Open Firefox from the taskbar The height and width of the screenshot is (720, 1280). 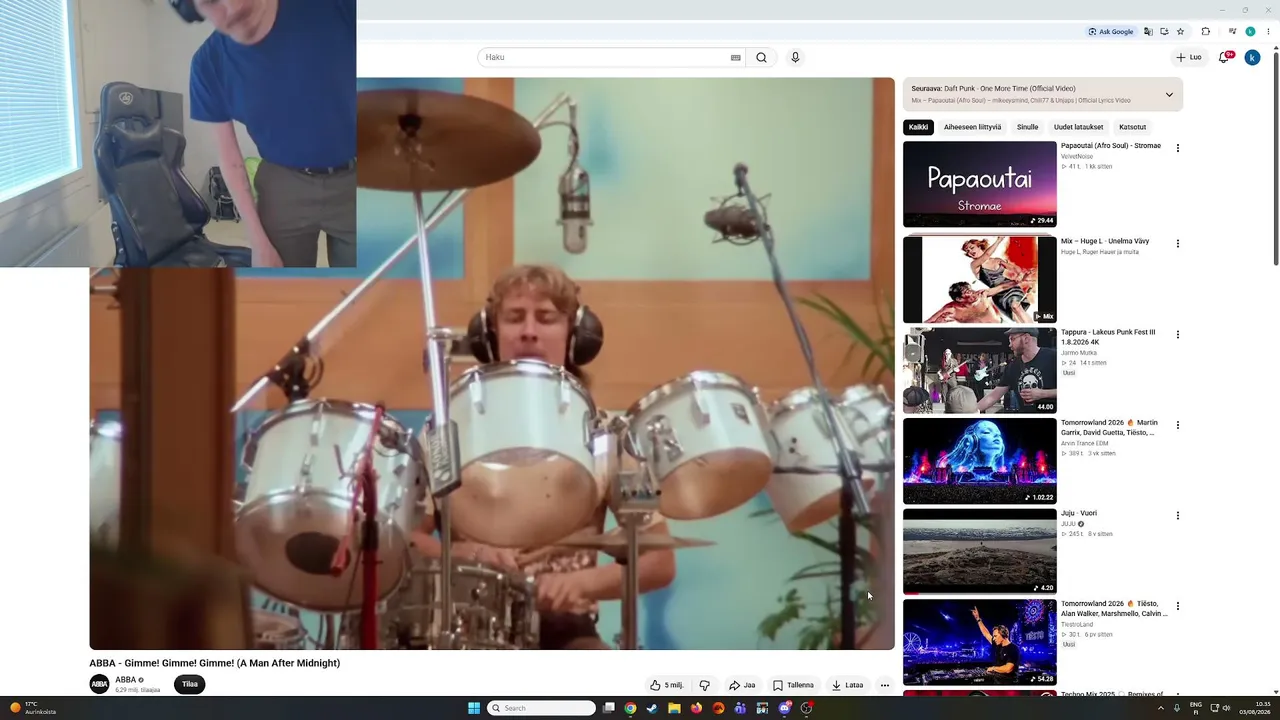696,708
